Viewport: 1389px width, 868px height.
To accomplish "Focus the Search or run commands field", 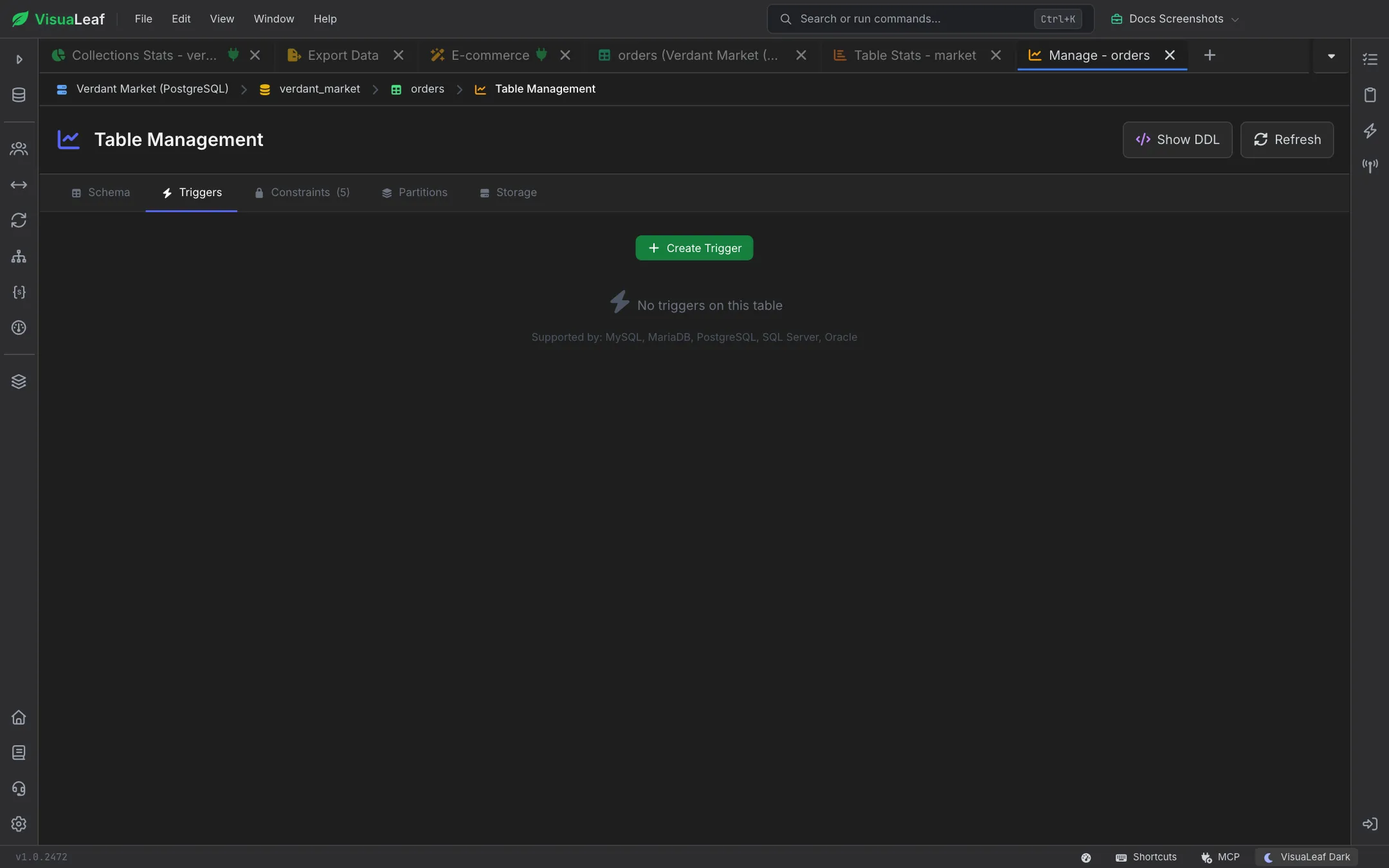I will coord(930,19).
